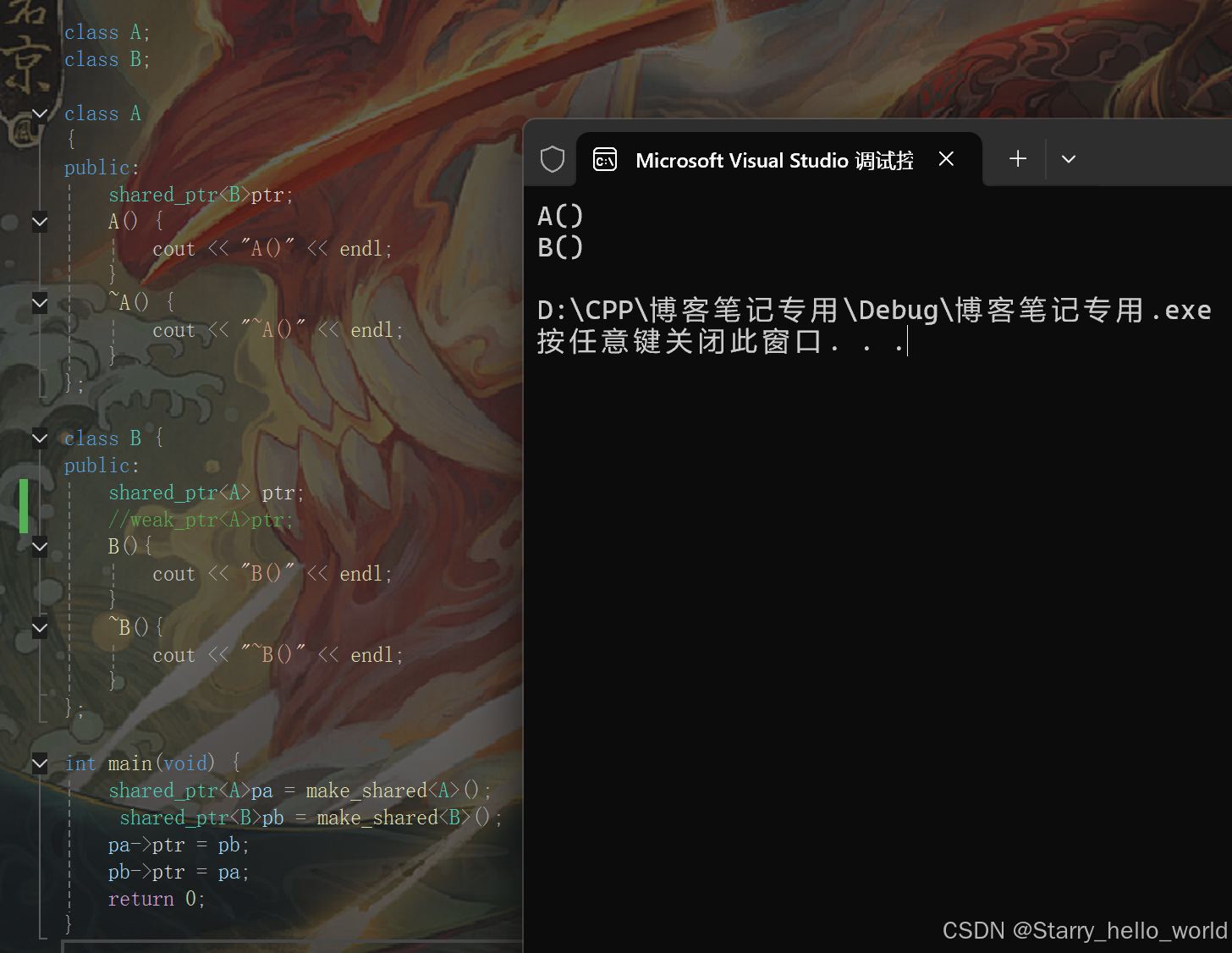Click the 'cout << "~B()" << endl;' line
The width and height of the screenshot is (1232, 953).
(x=278, y=655)
